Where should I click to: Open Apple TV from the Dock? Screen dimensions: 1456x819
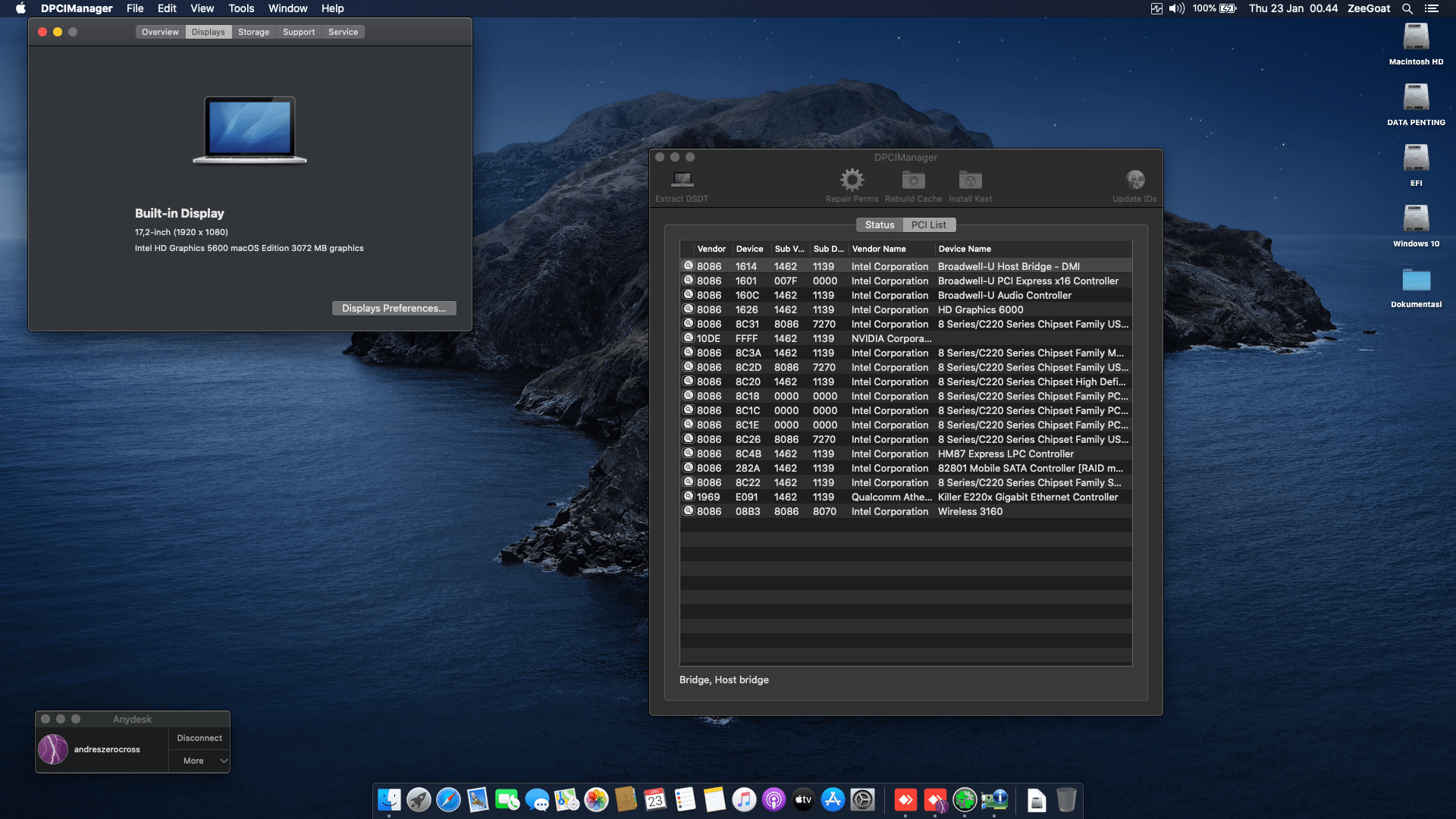(x=803, y=799)
